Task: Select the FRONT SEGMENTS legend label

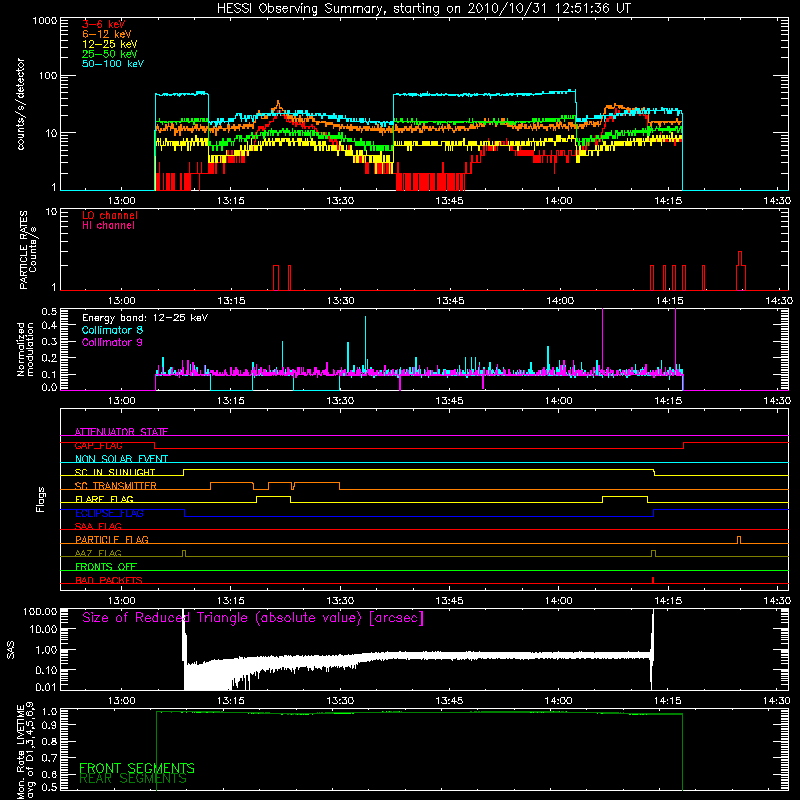Action: [137, 768]
